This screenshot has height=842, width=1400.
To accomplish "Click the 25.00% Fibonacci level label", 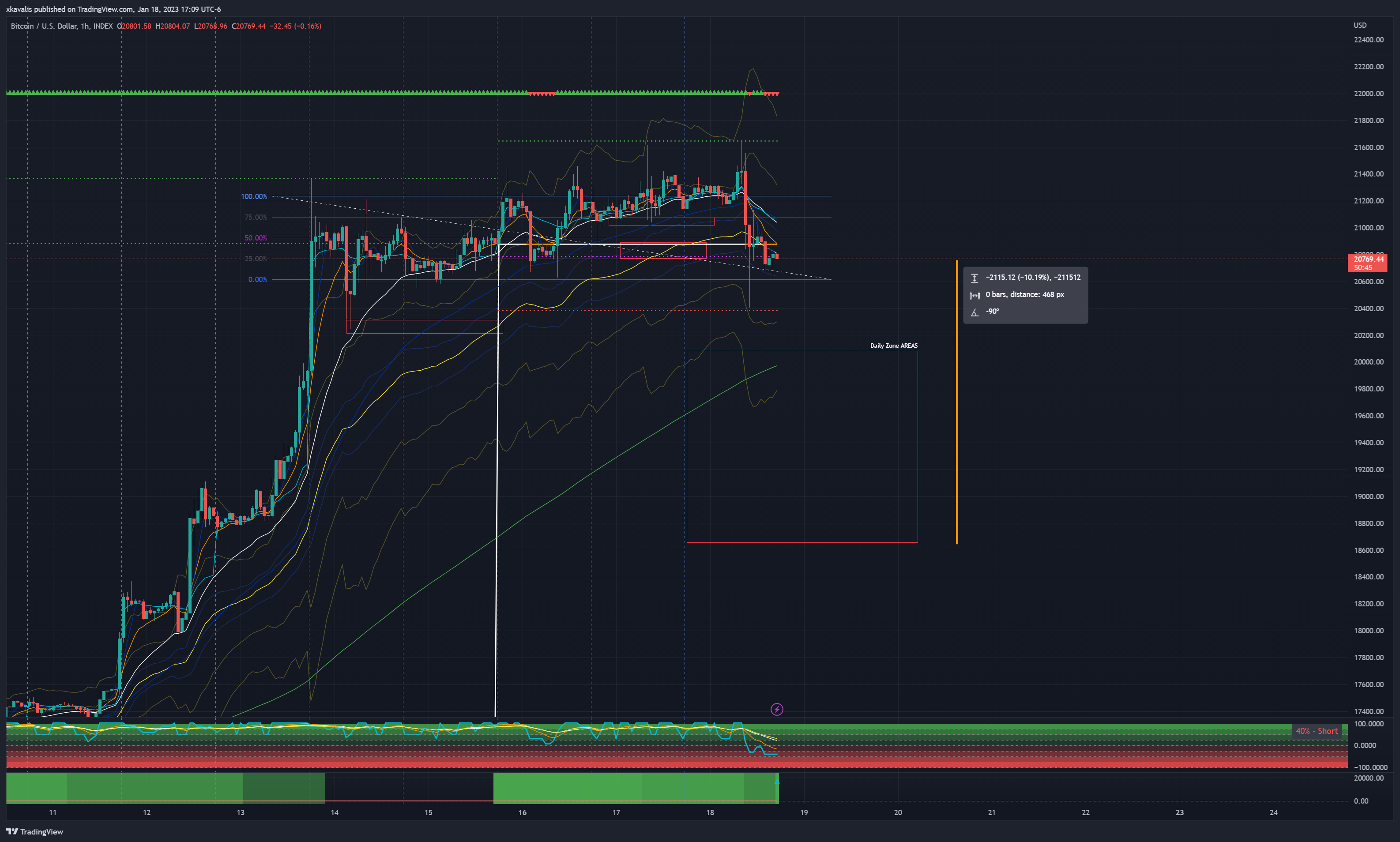I will pos(256,259).
